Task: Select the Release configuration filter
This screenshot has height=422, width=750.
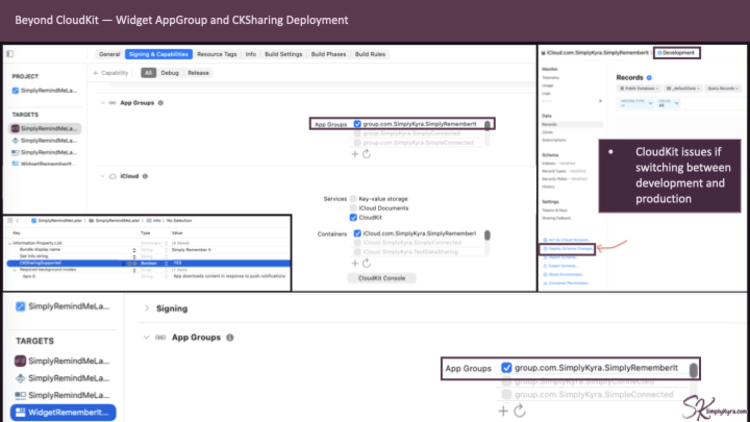Action: [x=199, y=73]
